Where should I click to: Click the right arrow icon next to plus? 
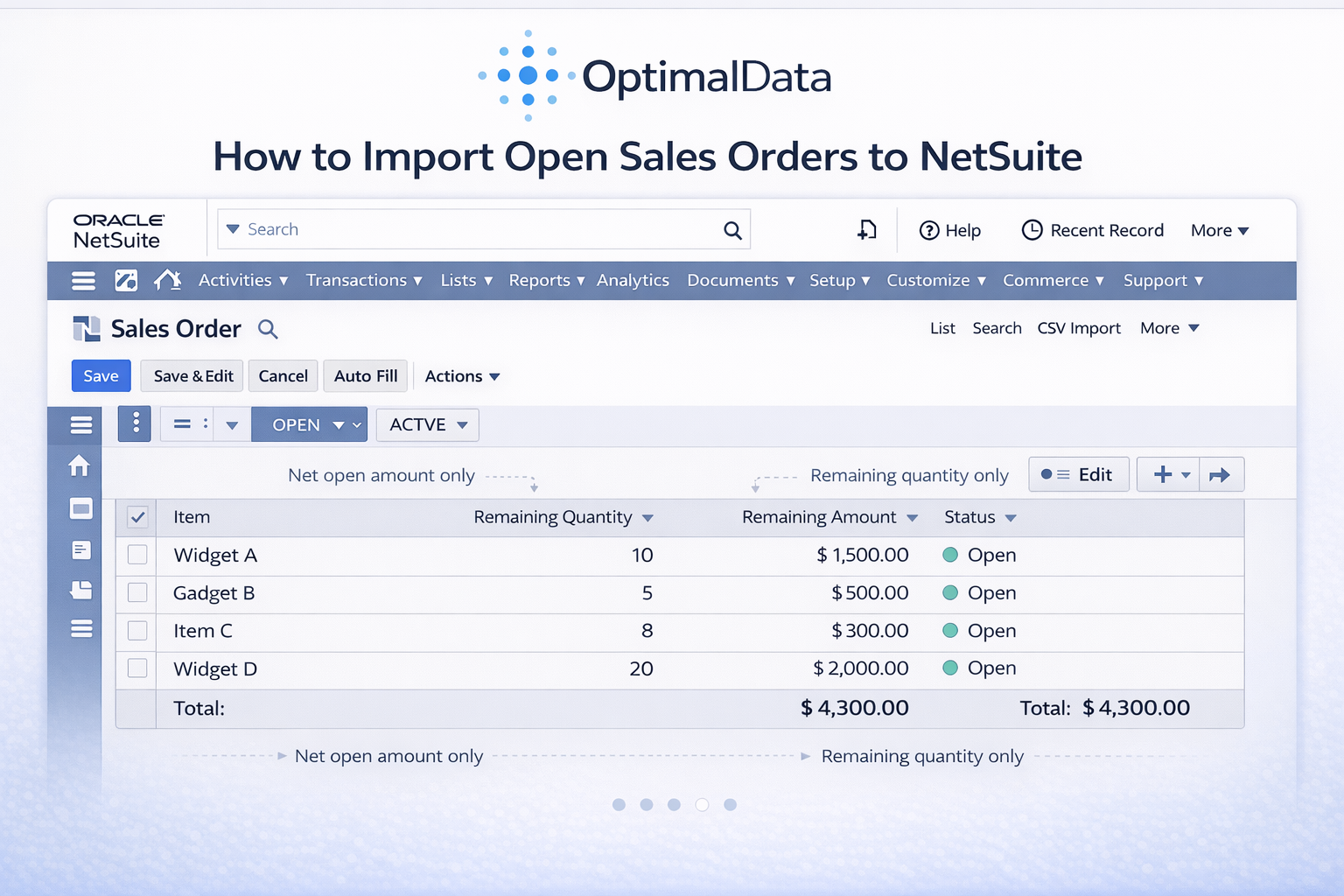pos(1220,475)
